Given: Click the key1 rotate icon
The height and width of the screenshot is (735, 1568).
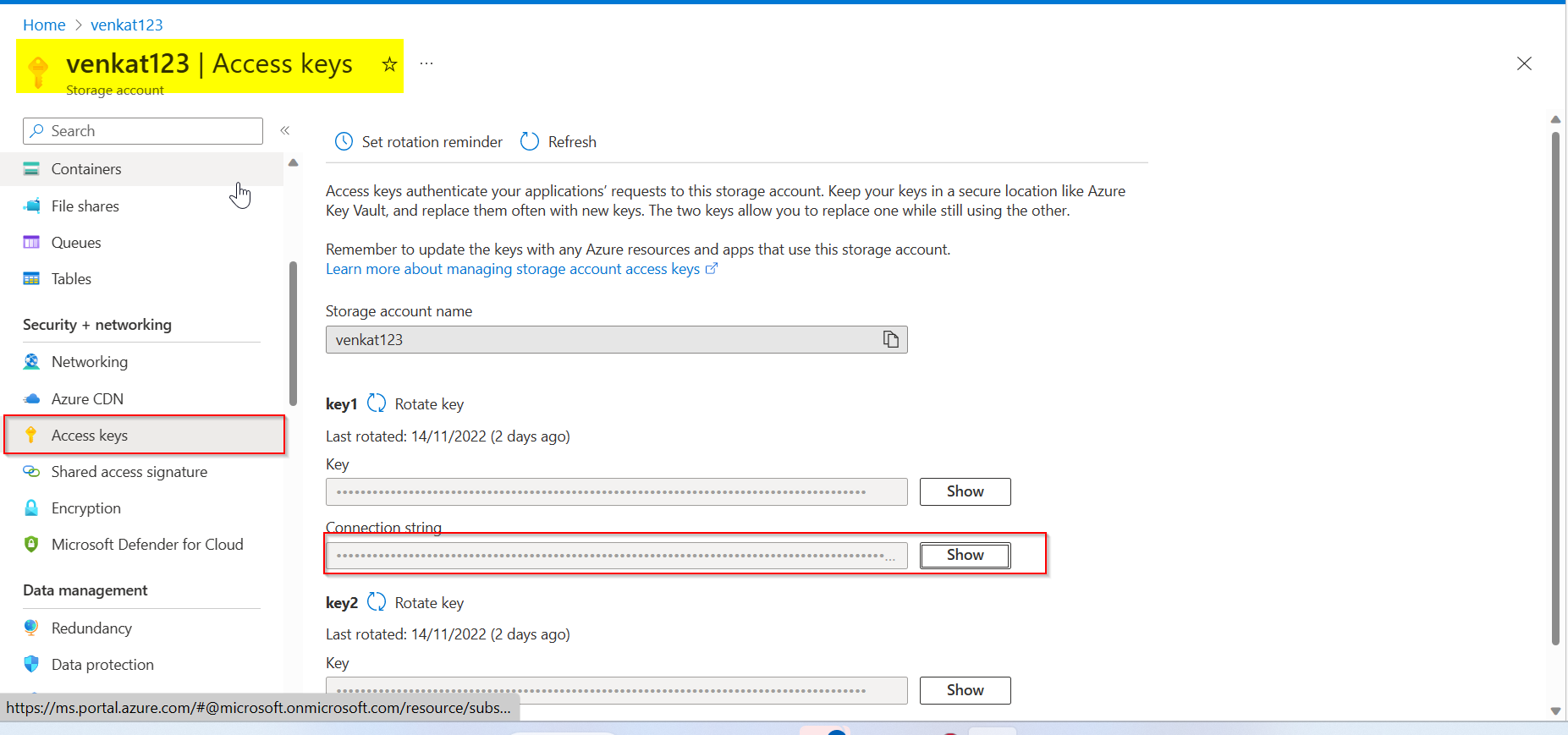Looking at the screenshot, I should point(377,403).
